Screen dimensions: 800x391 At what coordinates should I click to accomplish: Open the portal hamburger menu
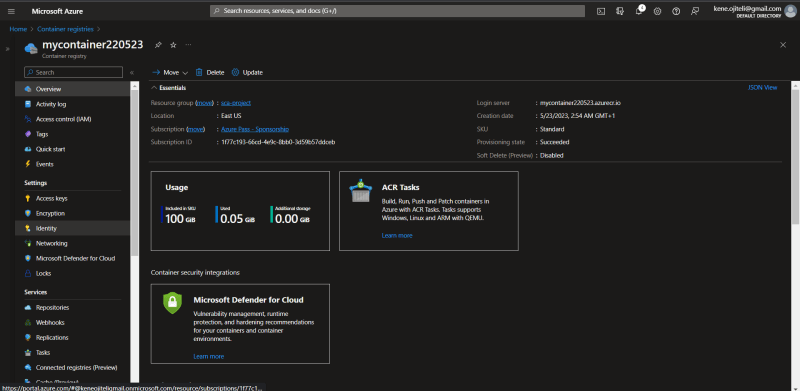[x=11, y=11]
